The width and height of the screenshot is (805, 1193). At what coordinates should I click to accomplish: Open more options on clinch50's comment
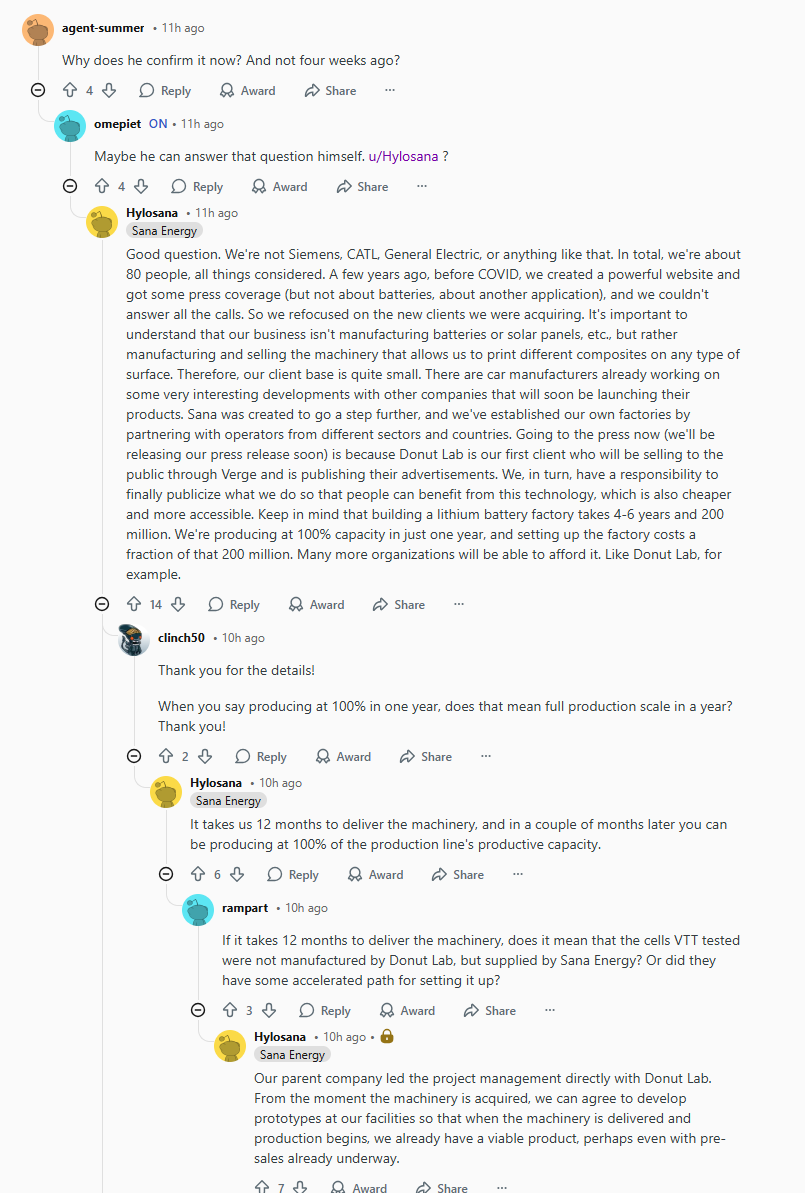click(486, 756)
